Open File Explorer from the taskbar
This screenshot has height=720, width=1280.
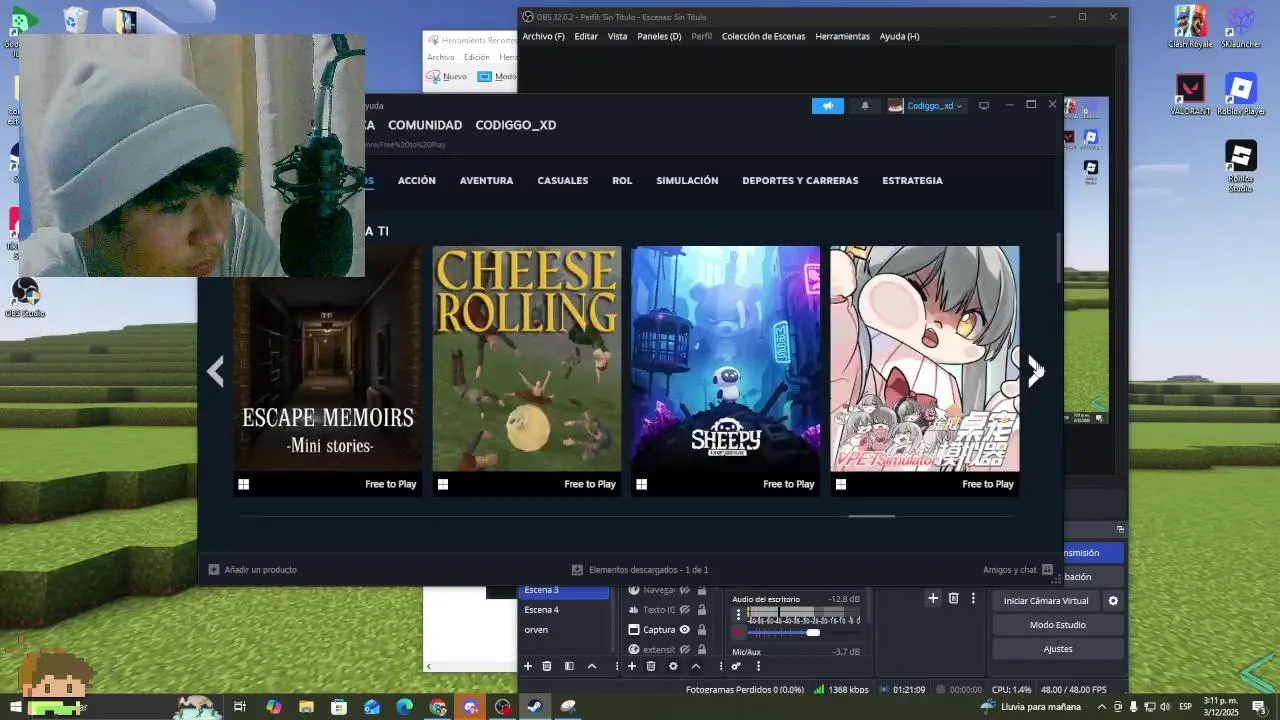(306, 707)
